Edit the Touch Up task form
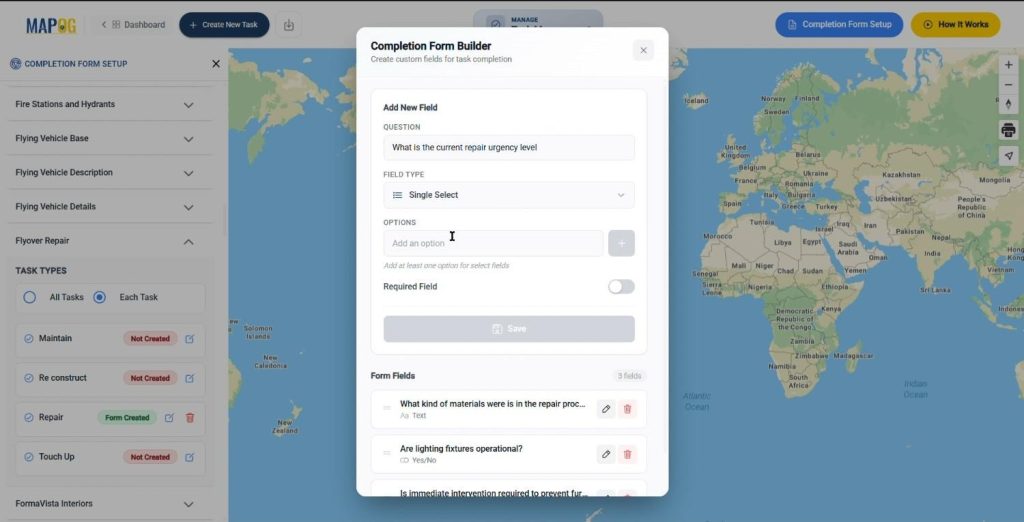Viewport: 1024px width, 522px height. (189, 457)
